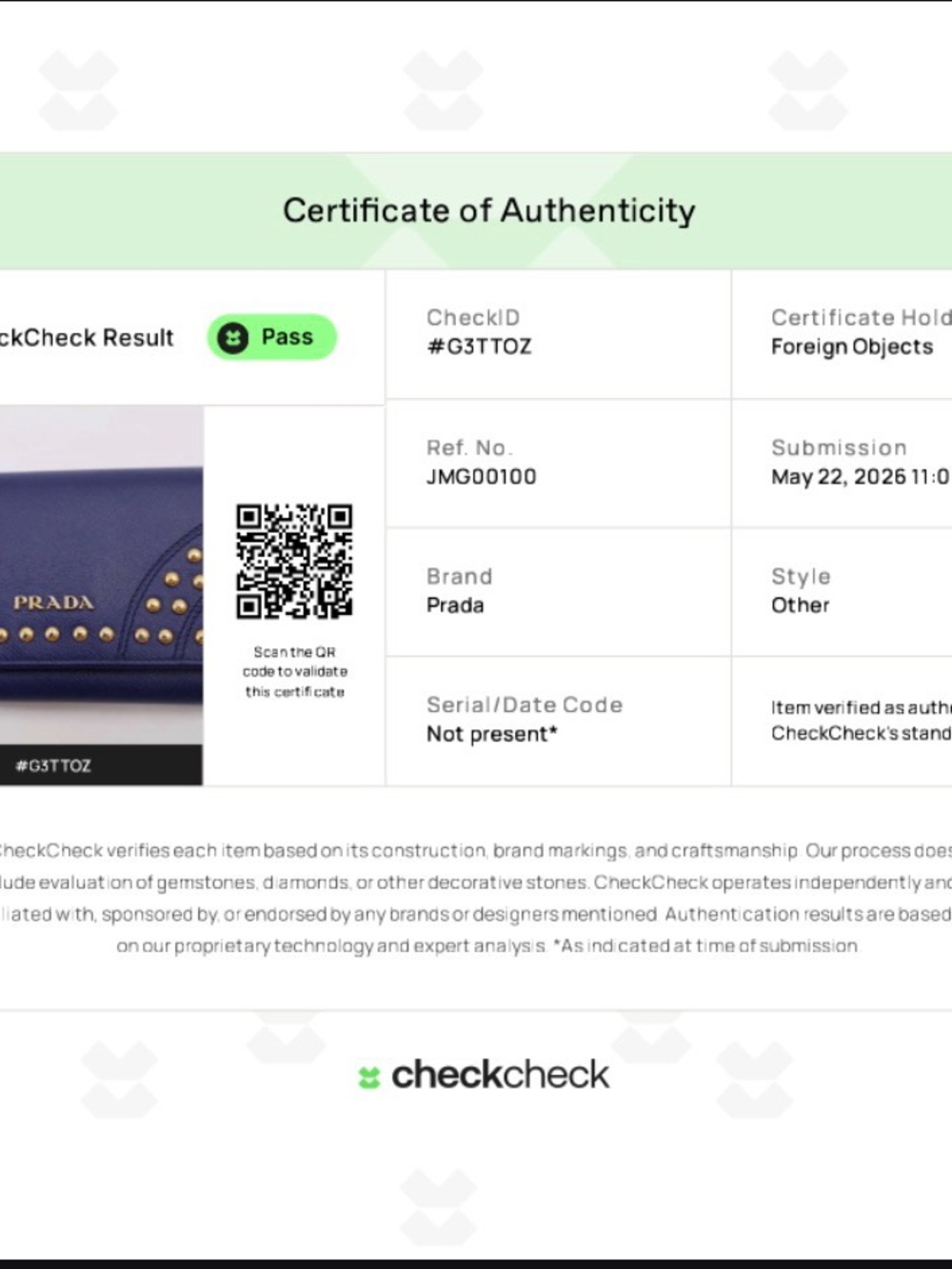The image size is (952, 1269).
Task: Click the Brand value Prada
Action: 455,605
